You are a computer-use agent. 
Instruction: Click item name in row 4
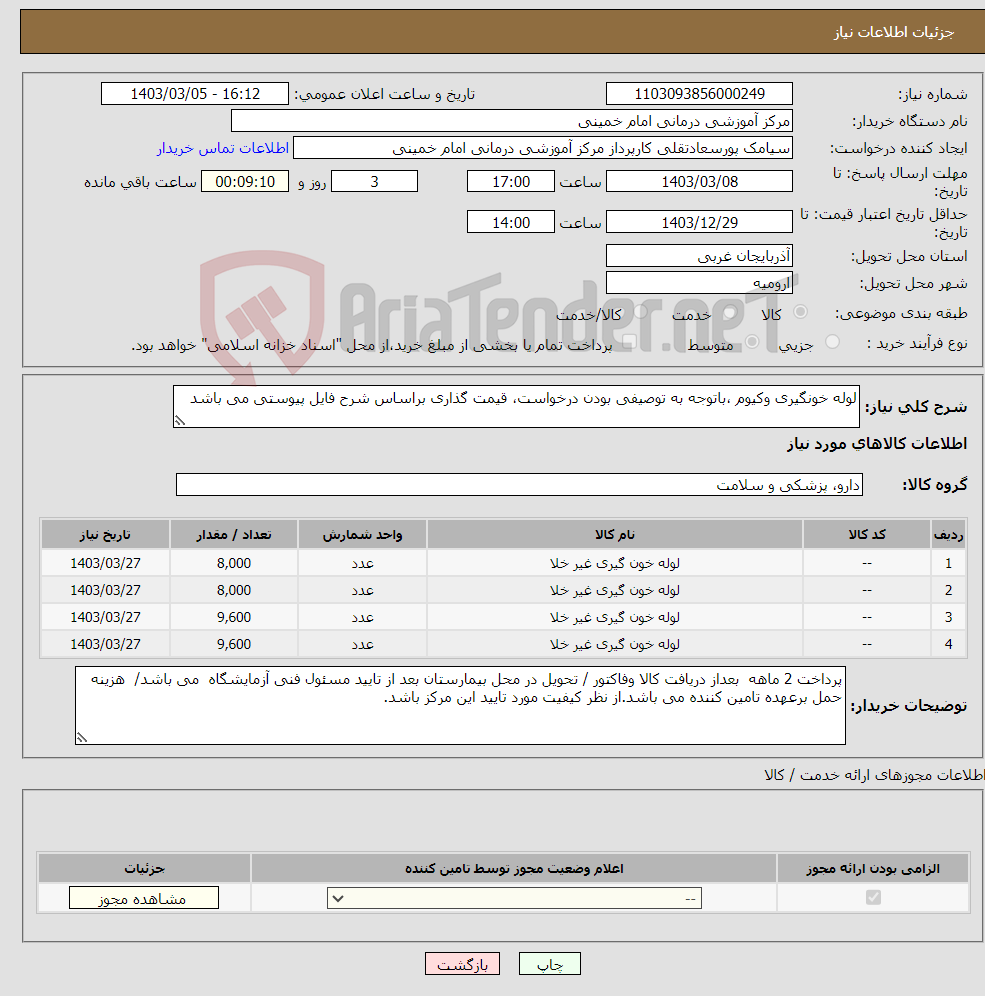coord(615,644)
